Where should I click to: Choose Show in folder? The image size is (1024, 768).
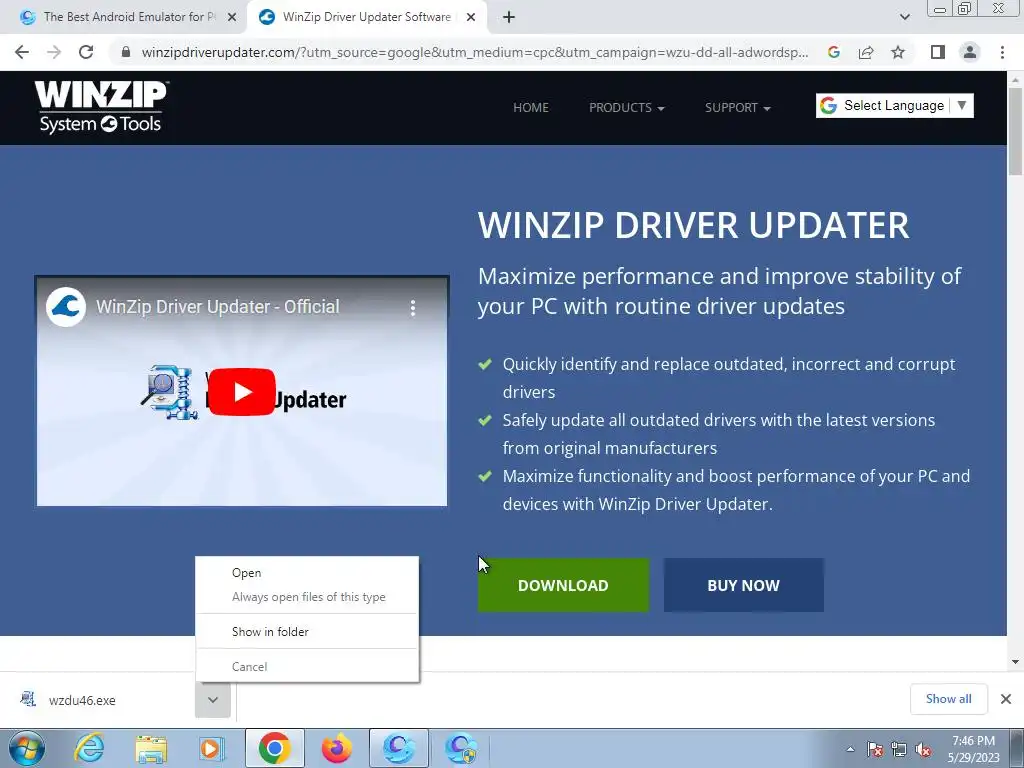[306, 632]
